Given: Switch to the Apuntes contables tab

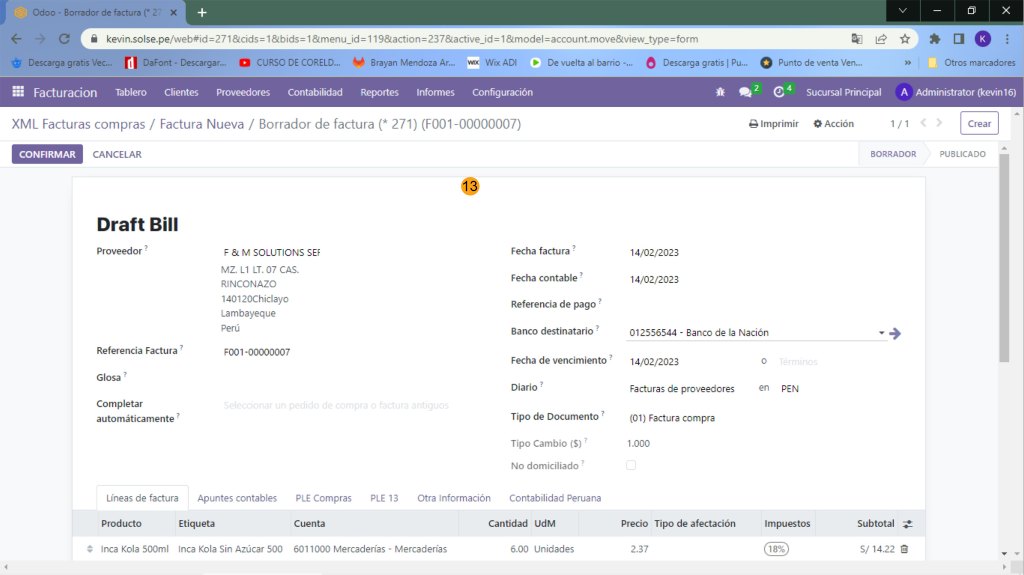Looking at the screenshot, I should [x=237, y=498].
